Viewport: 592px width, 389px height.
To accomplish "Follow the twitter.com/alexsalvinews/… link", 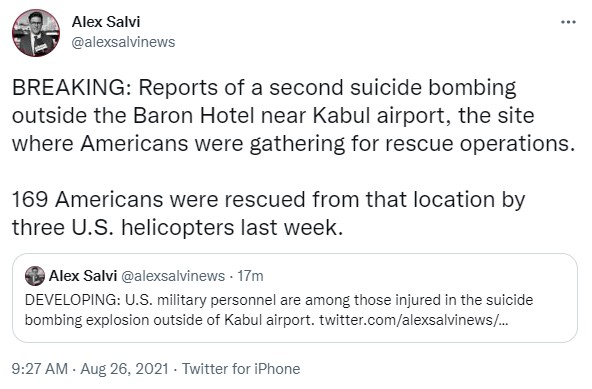I will (x=414, y=320).
